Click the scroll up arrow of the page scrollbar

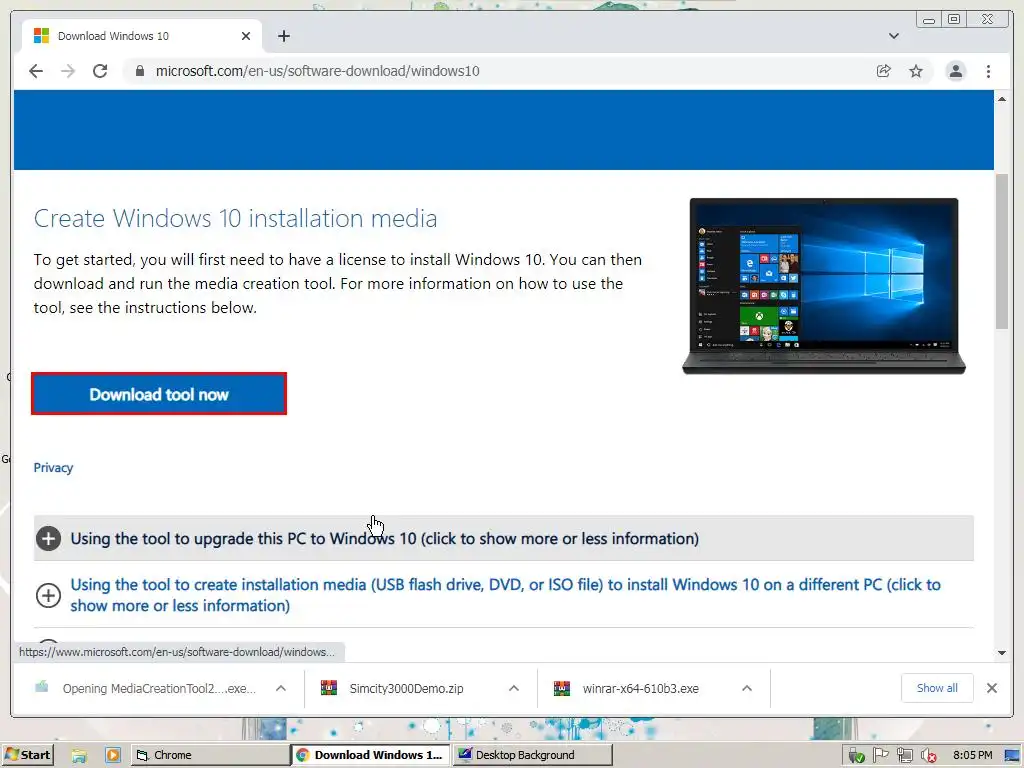(x=1002, y=99)
